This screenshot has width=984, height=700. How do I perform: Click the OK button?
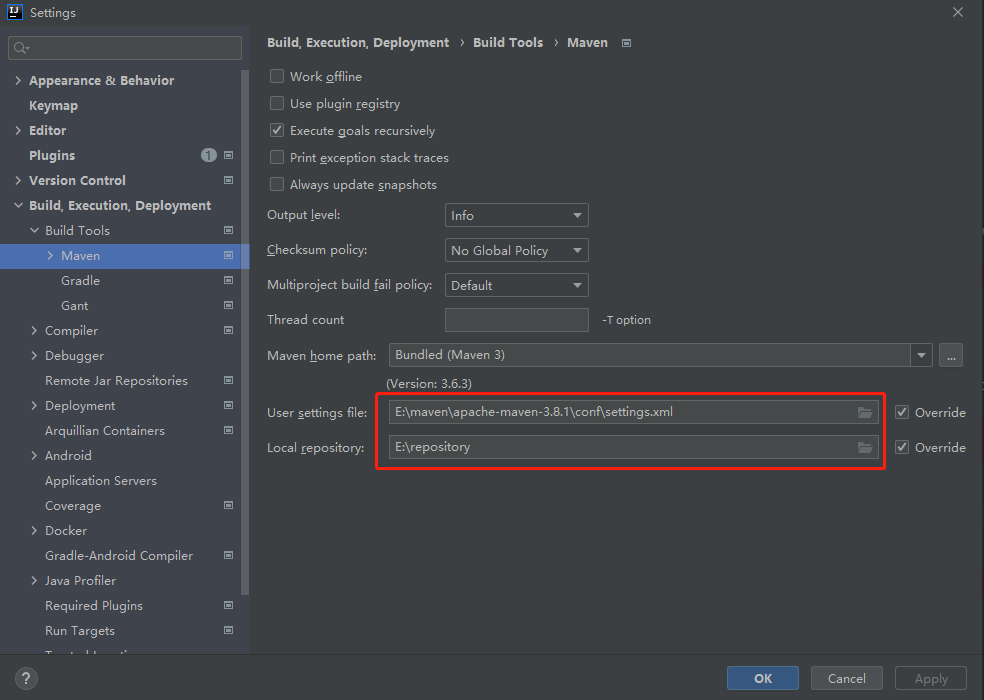tap(762, 678)
